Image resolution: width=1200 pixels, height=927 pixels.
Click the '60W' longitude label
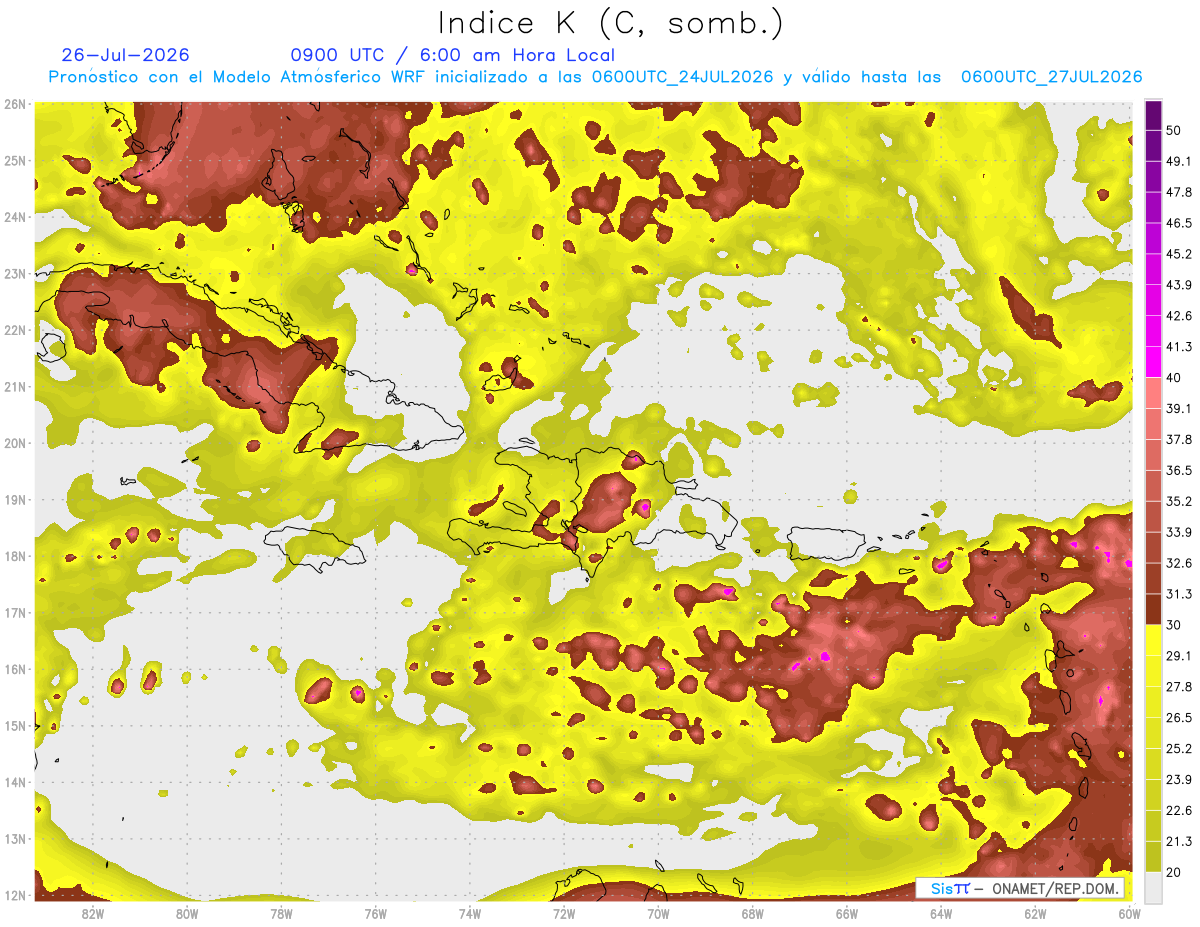[1129, 913]
